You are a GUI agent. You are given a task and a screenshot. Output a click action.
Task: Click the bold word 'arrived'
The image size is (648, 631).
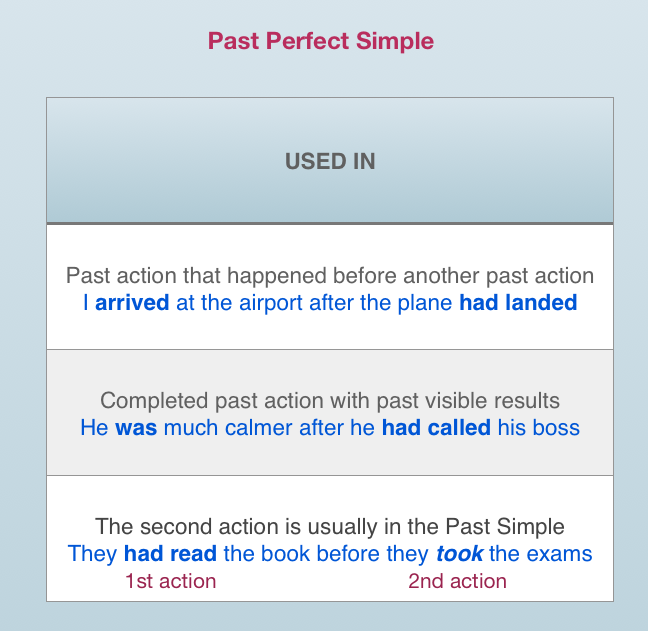(x=132, y=302)
